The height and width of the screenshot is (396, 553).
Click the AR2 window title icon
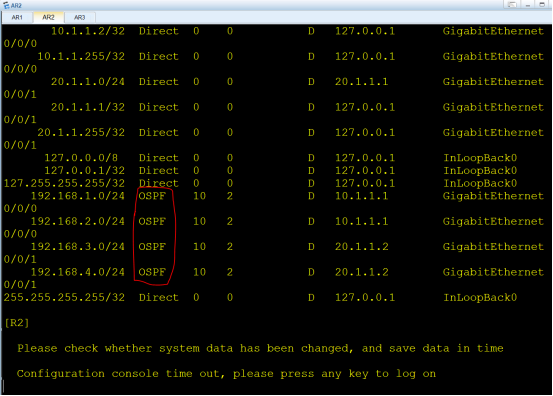click(6, 5)
